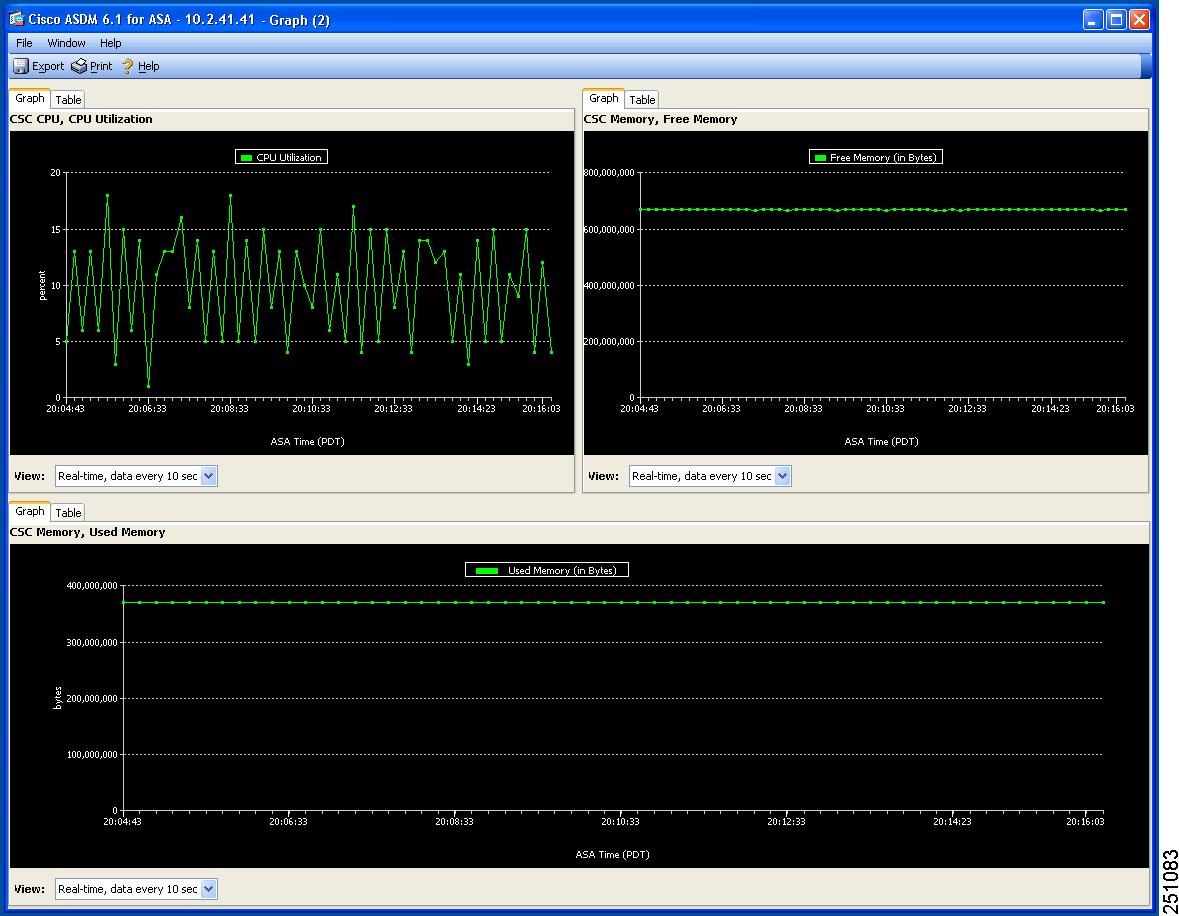Click Print label in toolbar

click(x=101, y=66)
